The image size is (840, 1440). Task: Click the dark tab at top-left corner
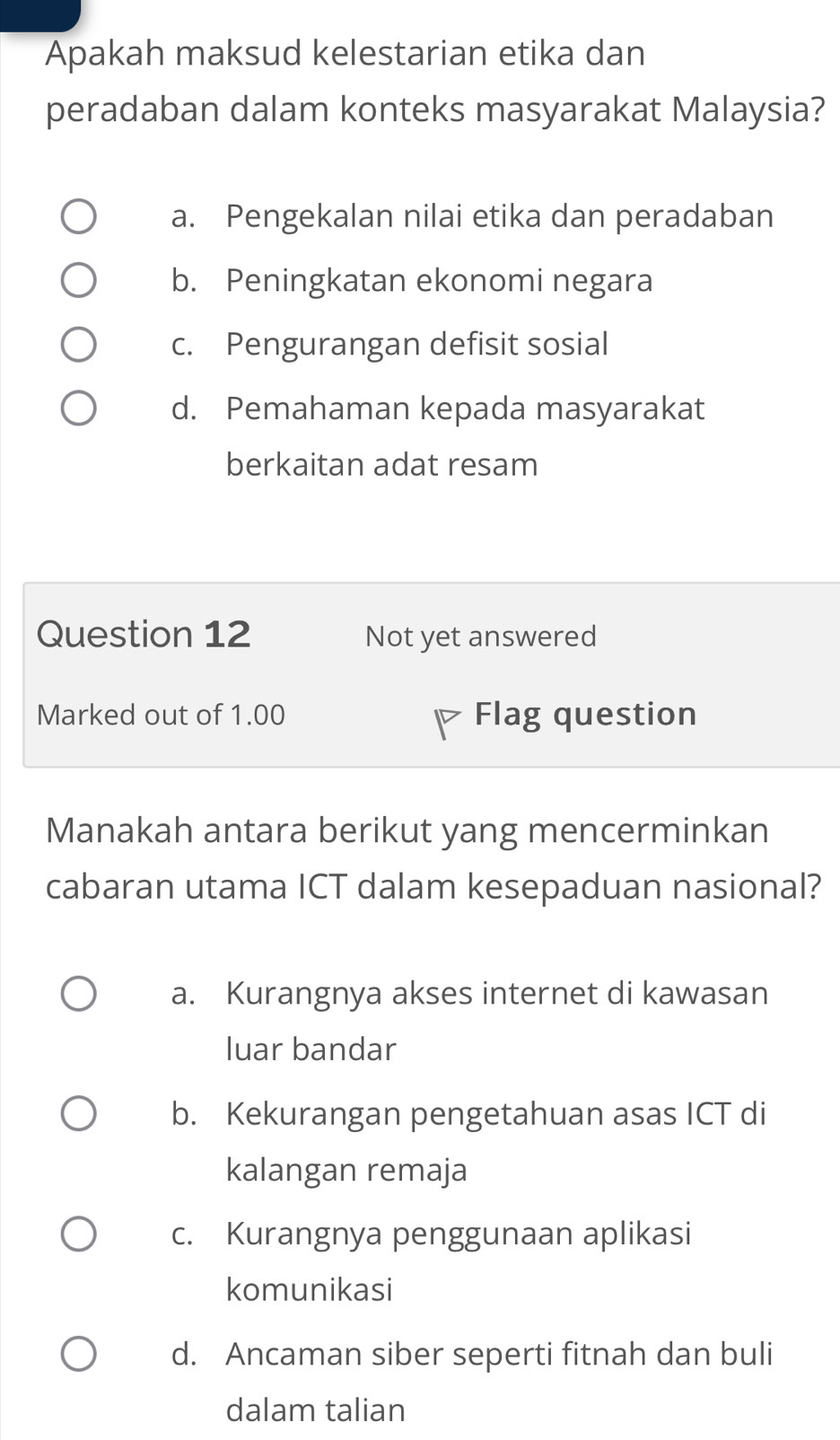(39, 13)
